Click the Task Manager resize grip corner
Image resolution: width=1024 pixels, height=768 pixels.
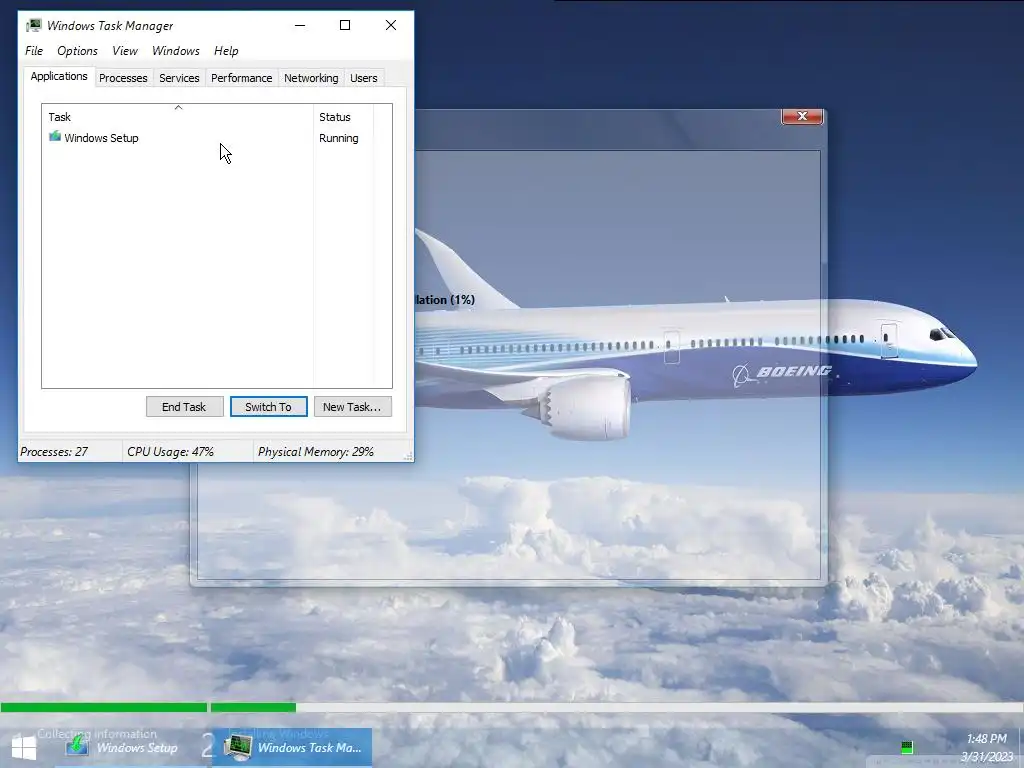tap(409, 456)
